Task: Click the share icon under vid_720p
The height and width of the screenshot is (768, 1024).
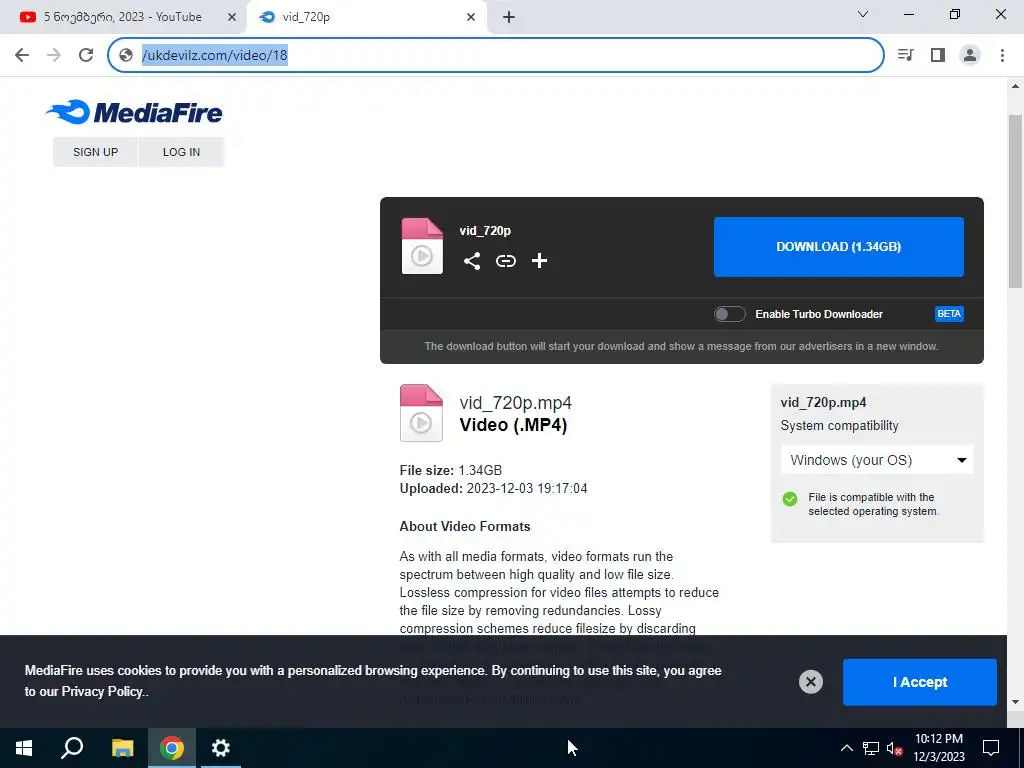Action: [x=472, y=261]
